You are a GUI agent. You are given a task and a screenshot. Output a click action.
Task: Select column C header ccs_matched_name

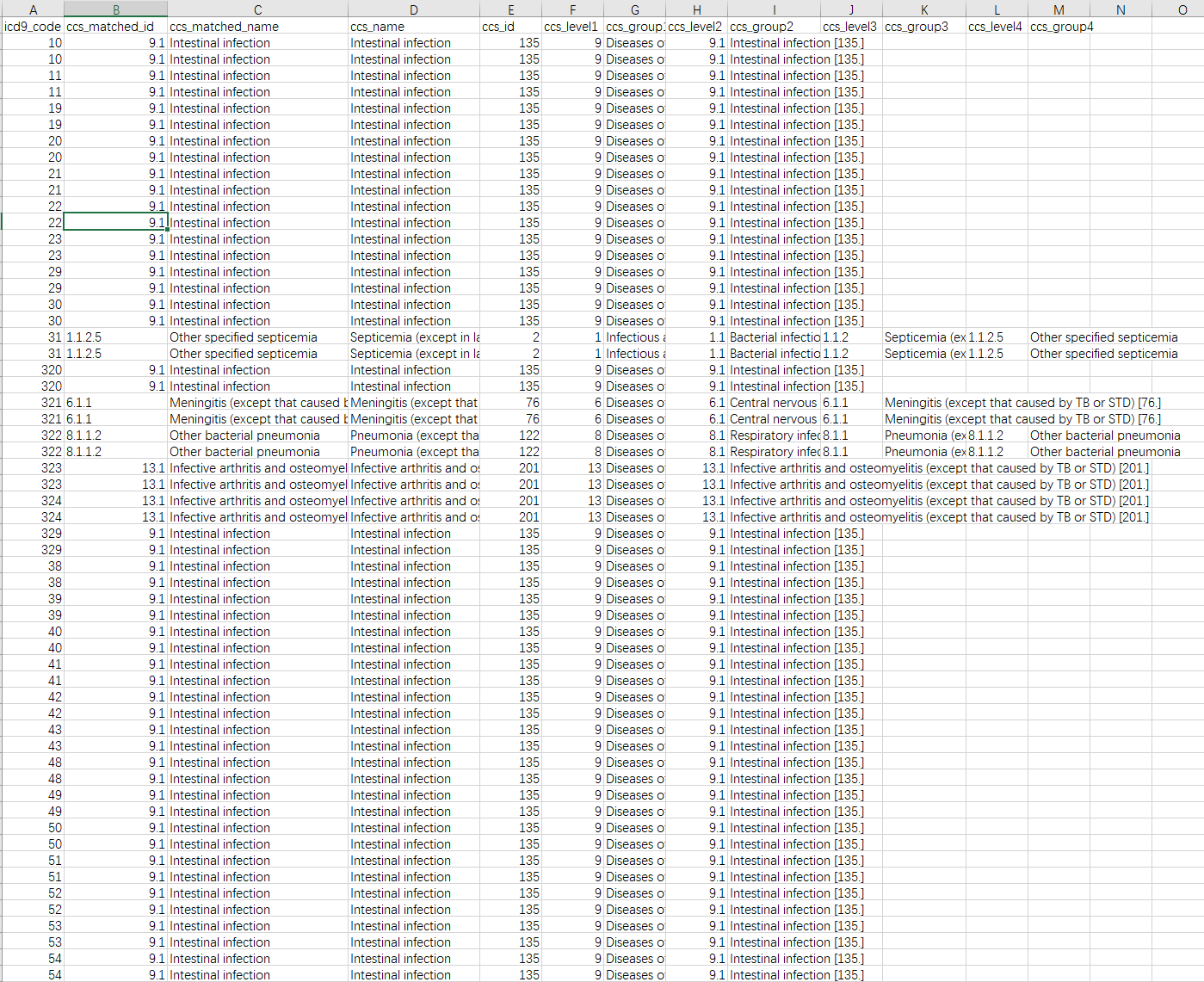coord(257,9)
